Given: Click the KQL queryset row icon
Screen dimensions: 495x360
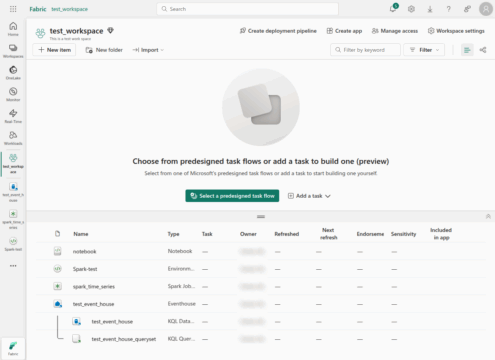Looking at the screenshot, I should tap(76, 339).
